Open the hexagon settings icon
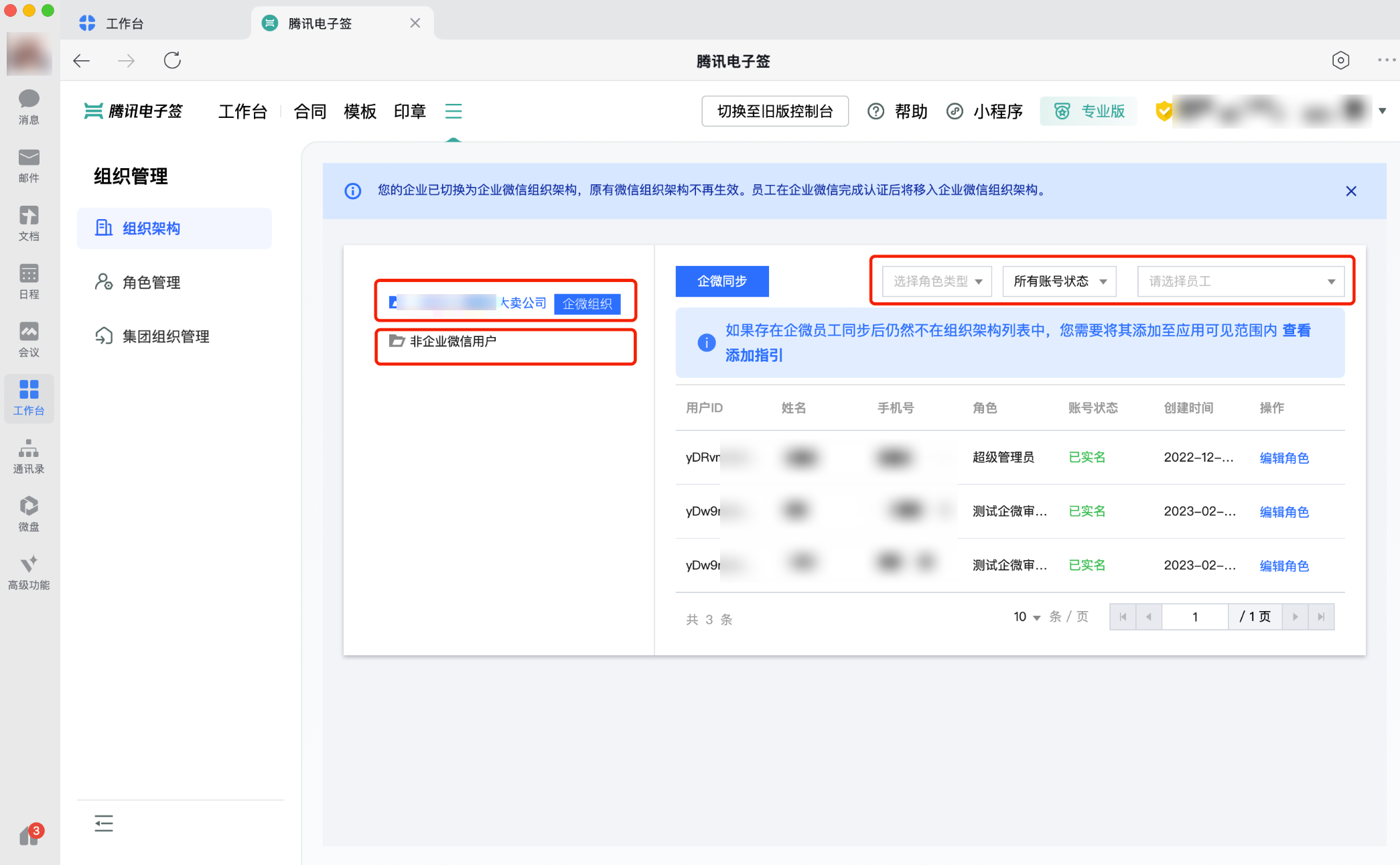This screenshot has height=865, width=1400. [1340, 60]
